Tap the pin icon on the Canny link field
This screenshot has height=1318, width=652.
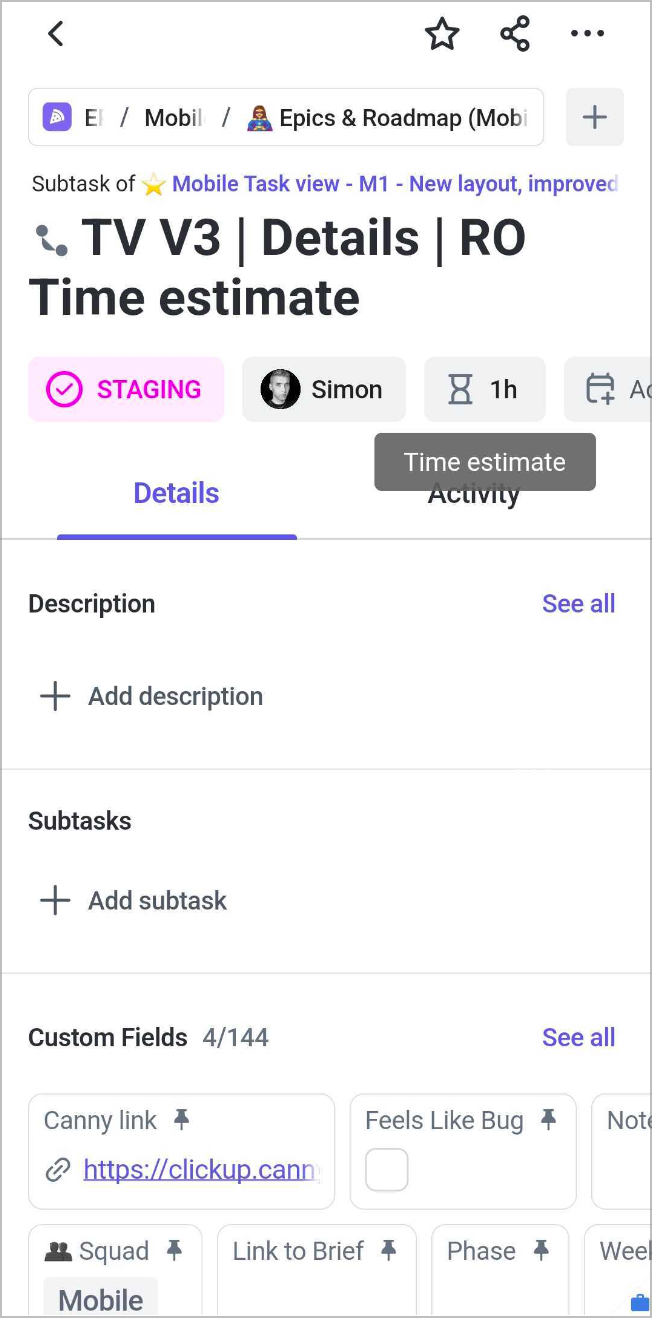coord(181,1120)
